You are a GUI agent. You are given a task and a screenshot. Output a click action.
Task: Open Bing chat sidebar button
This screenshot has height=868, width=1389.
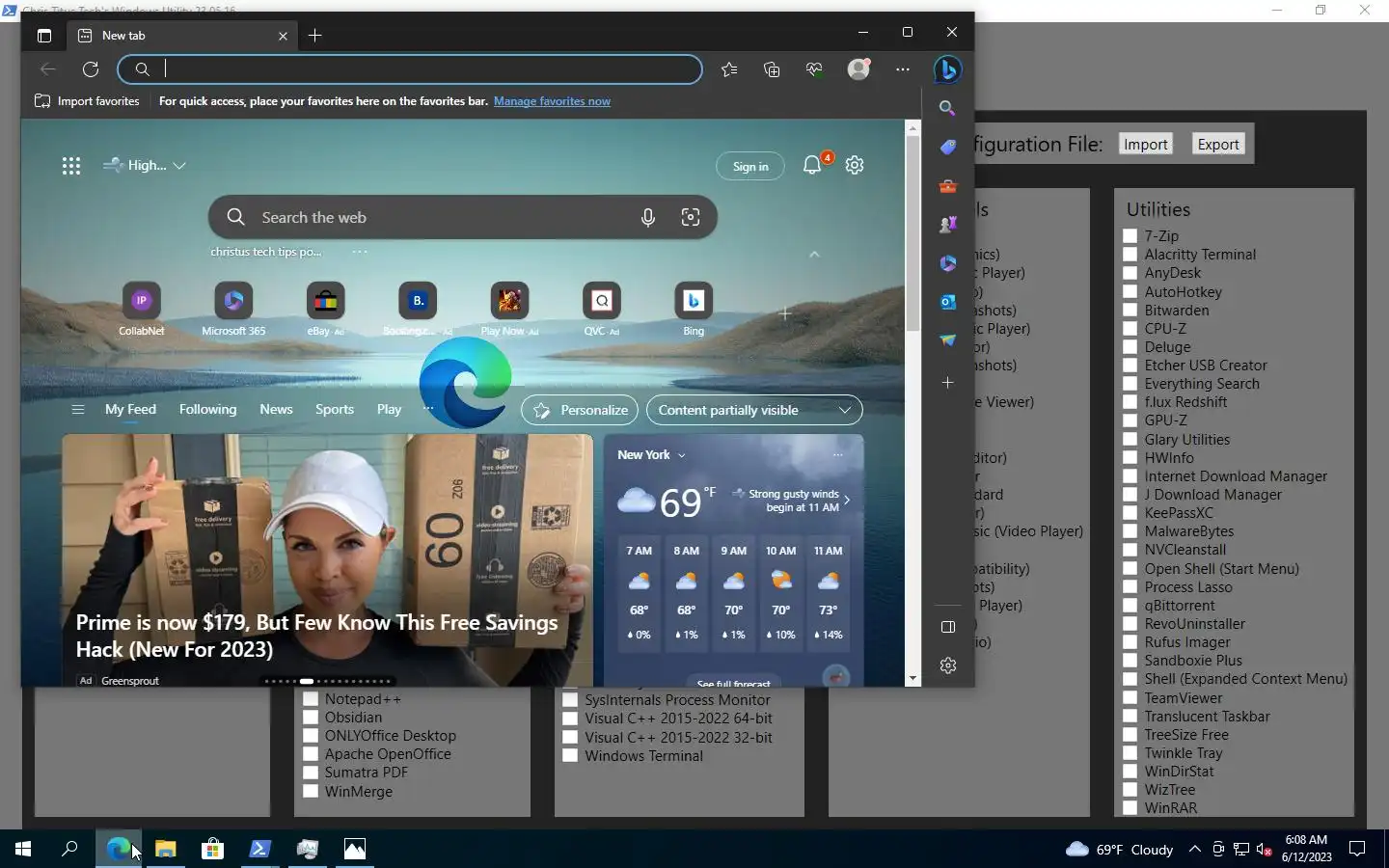pos(947,69)
